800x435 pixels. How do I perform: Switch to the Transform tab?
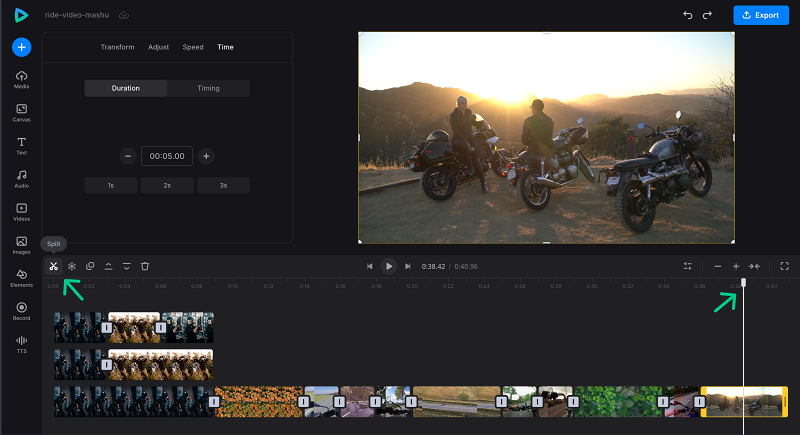point(117,47)
